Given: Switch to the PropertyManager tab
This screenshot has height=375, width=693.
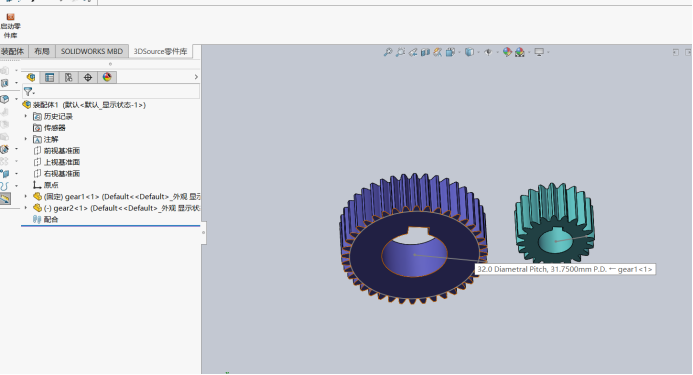Looking at the screenshot, I should coord(50,77).
